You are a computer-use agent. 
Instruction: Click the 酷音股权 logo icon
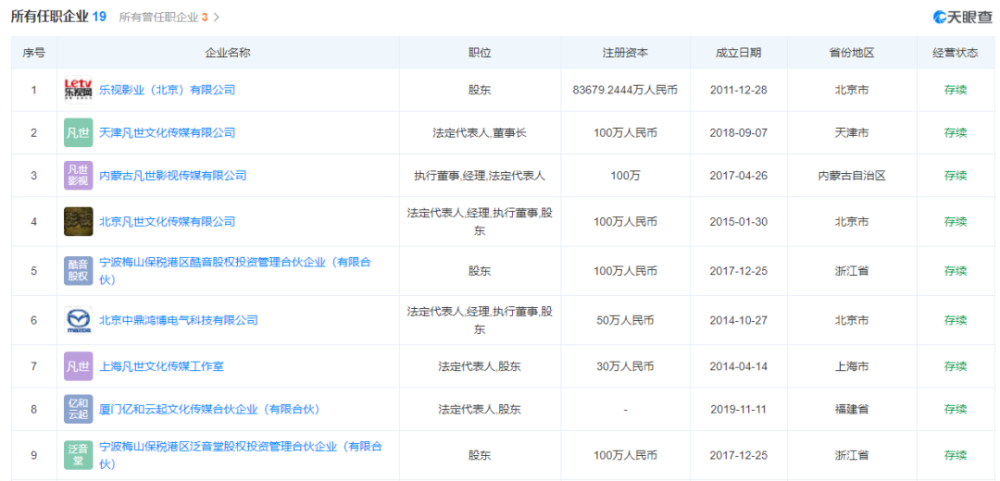[78, 270]
